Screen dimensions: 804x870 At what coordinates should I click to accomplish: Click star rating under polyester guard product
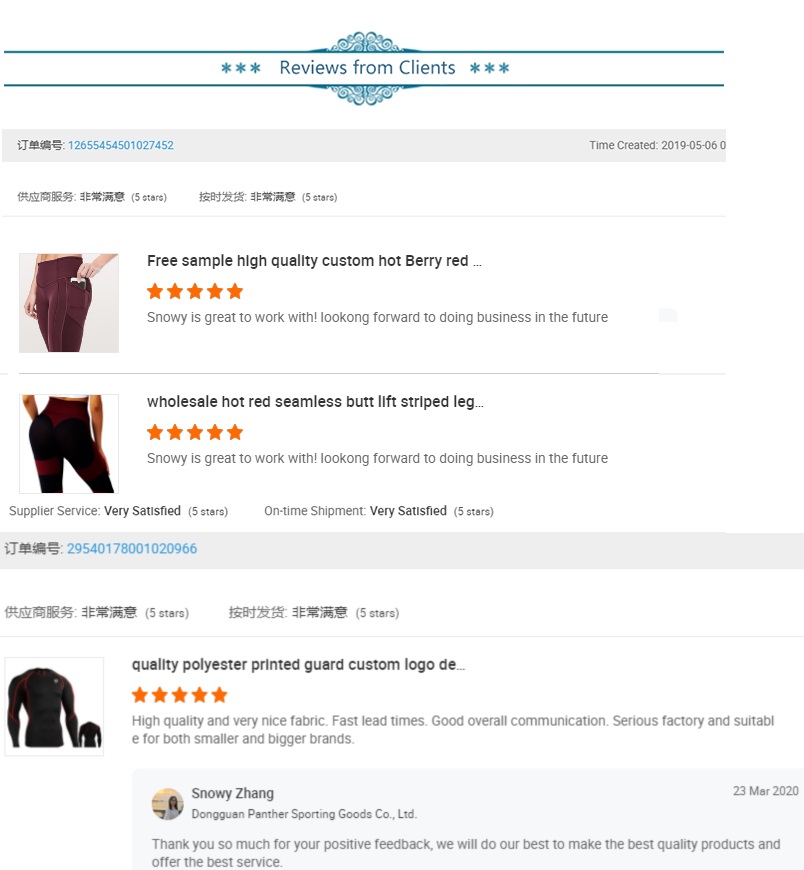(180, 695)
